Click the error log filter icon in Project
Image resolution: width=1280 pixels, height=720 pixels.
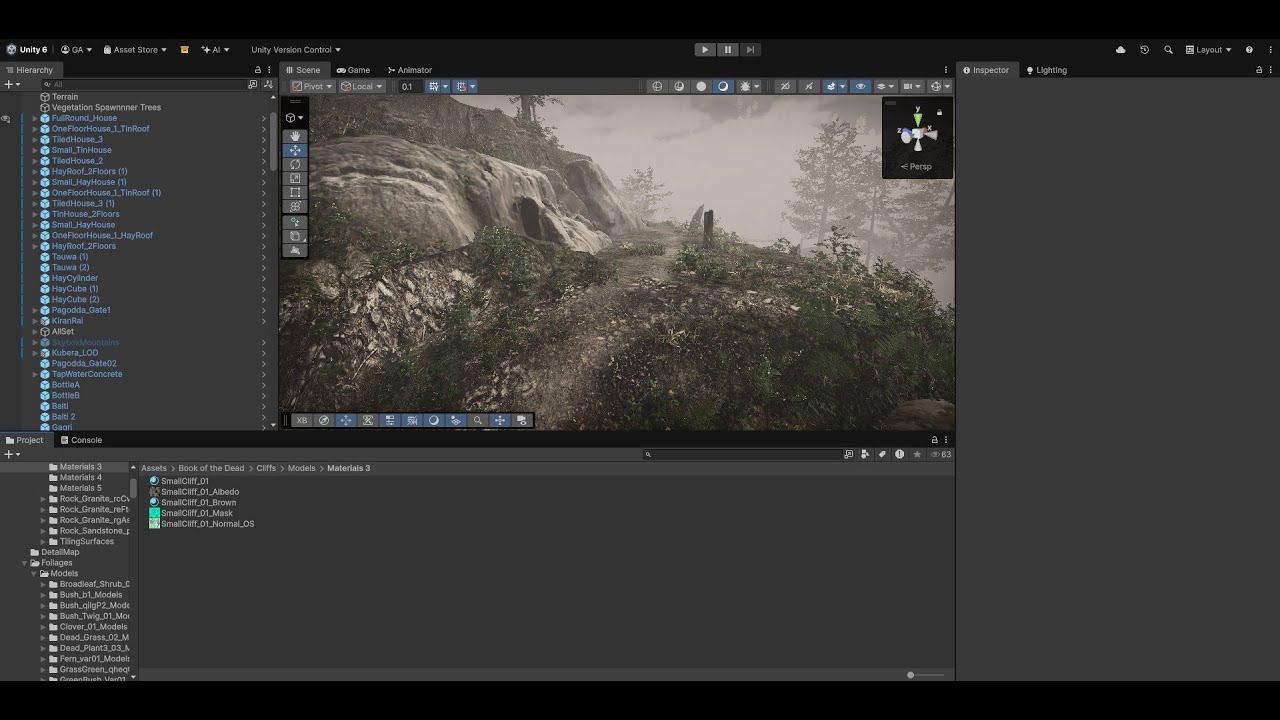point(900,454)
